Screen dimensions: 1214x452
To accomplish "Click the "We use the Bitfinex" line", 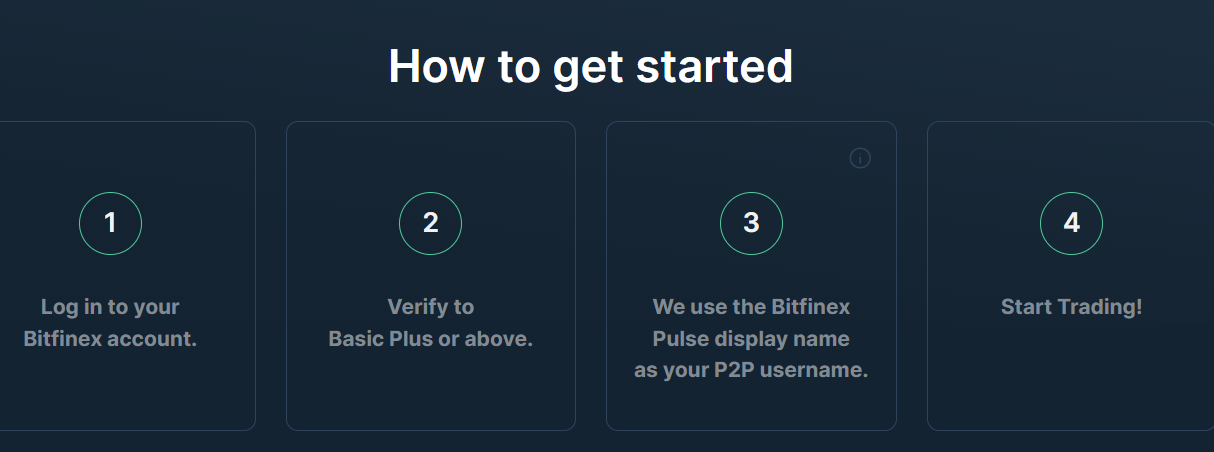I will pyautogui.click(x=751, y=307).
